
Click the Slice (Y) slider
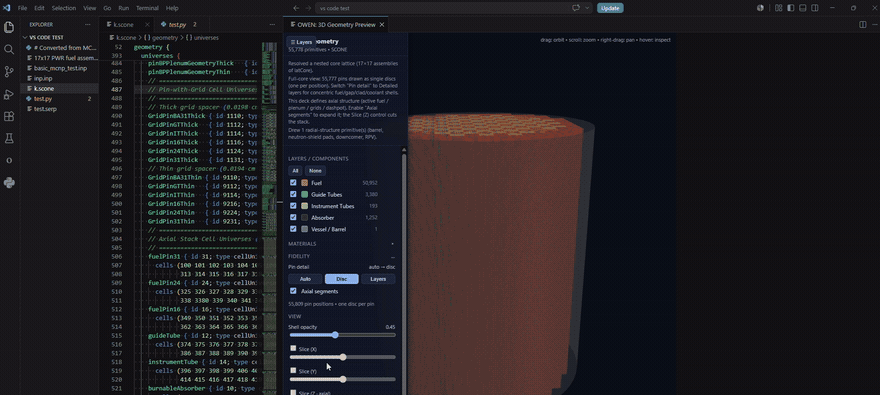click(342, 379)
